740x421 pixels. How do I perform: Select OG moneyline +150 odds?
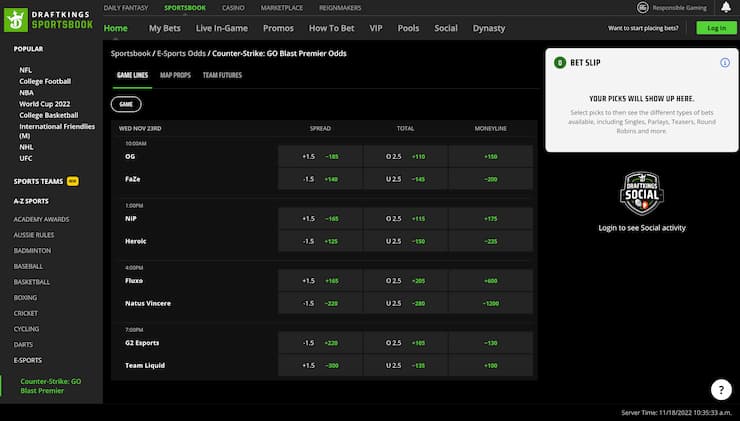tap(490, 156)
